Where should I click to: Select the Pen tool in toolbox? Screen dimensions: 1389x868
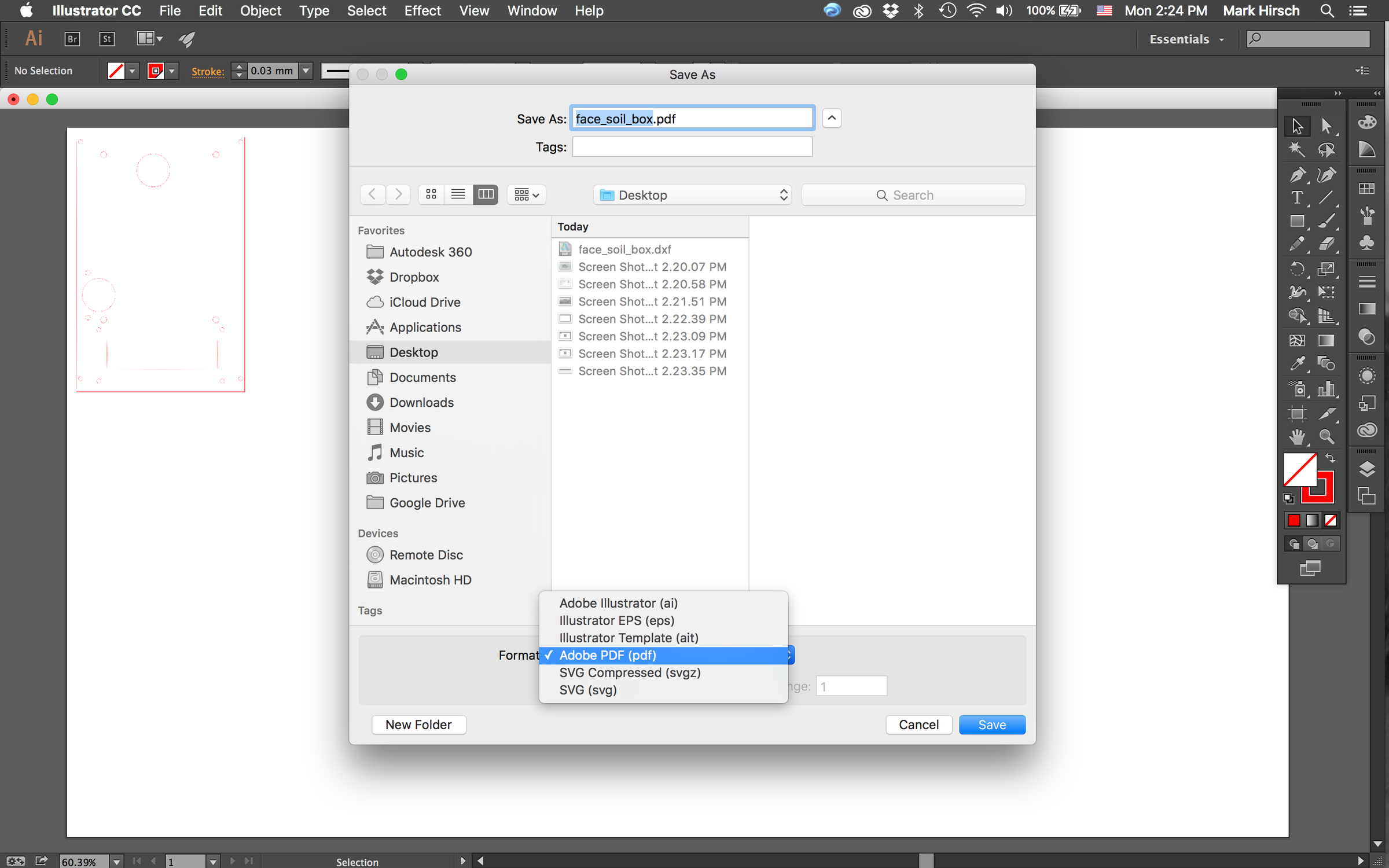coord(1297,174)
